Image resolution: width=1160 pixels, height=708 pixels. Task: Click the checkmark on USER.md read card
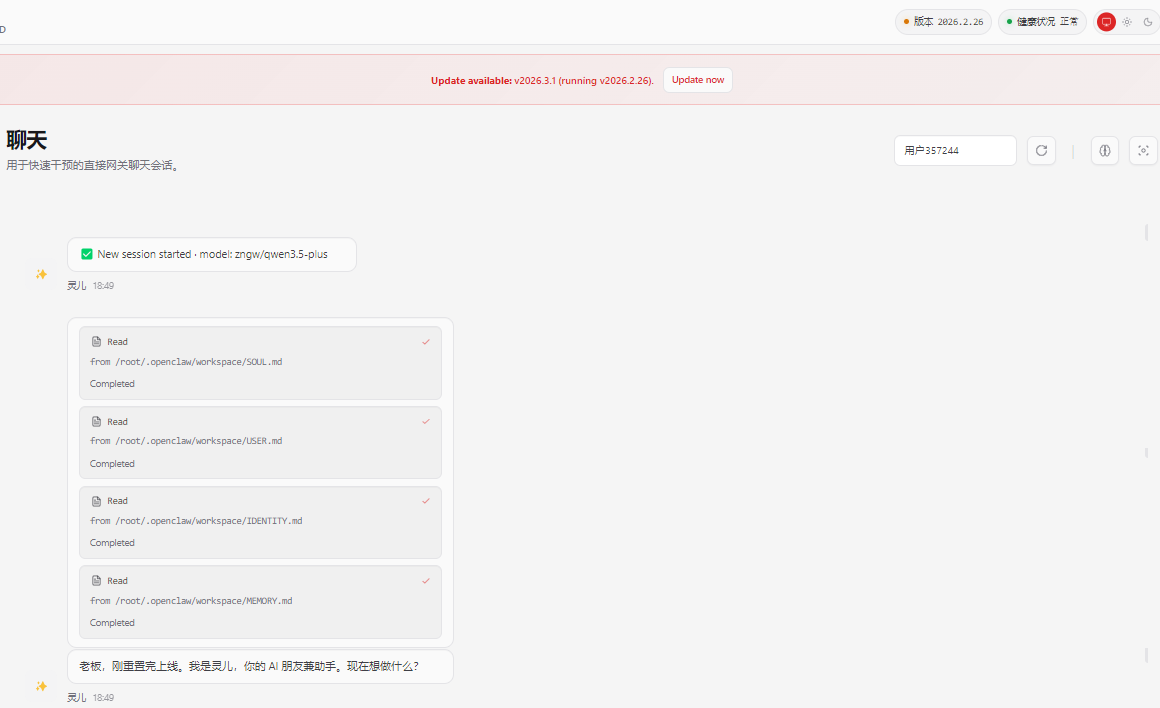pos(426,421)
